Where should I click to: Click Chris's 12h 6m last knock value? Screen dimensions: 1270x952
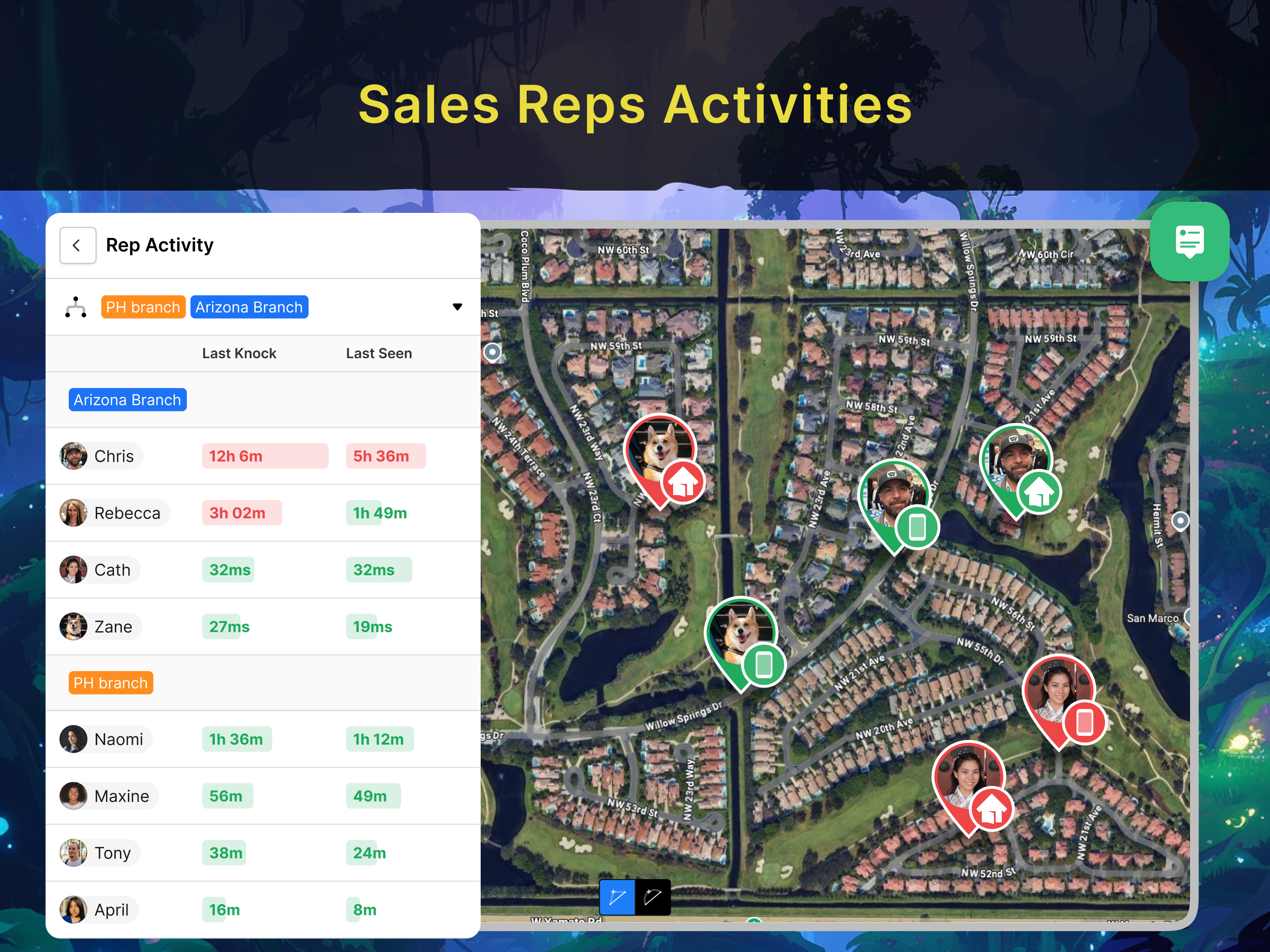(265, 456)
